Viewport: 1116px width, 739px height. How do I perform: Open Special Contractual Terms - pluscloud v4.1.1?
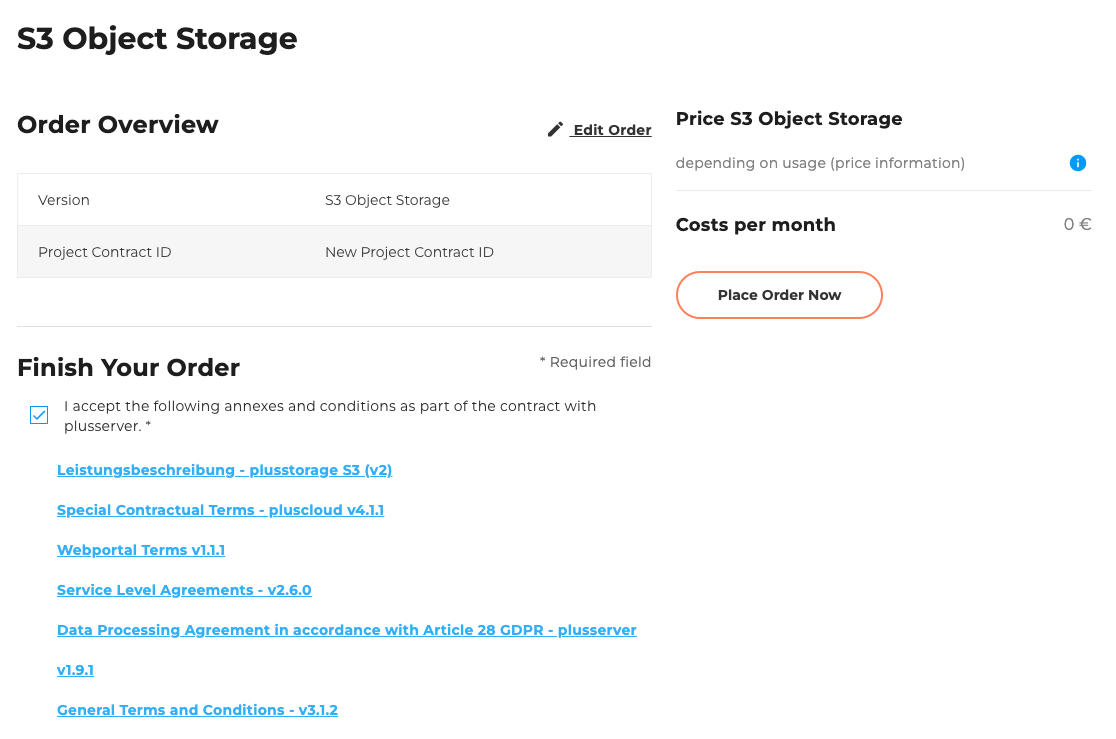coord(220,509)
